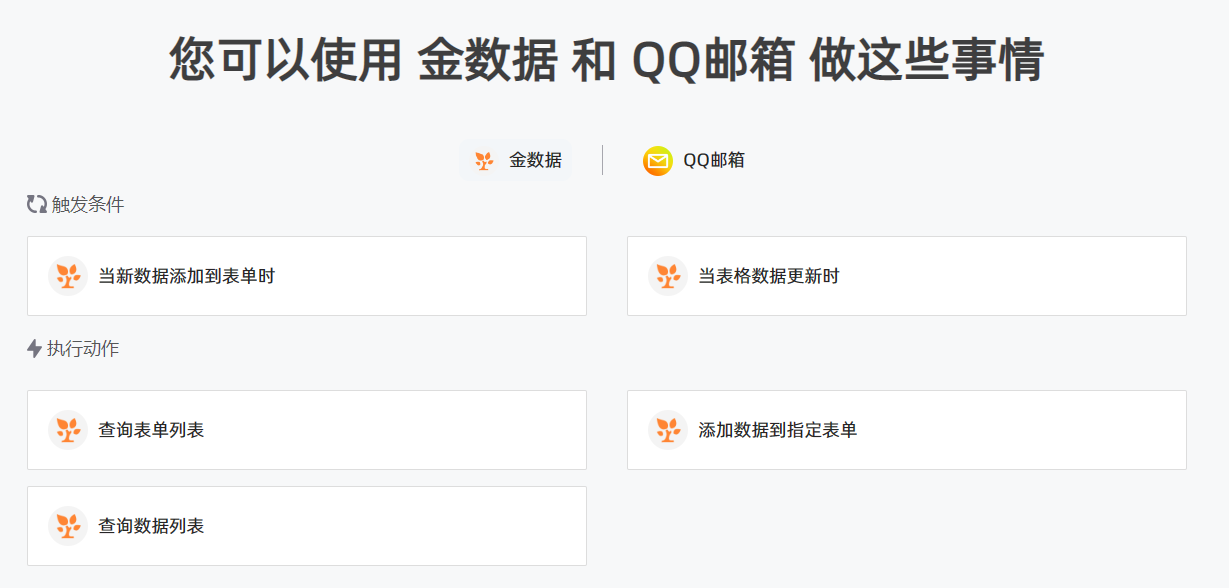Screen dimensions: 1229x588
Task: Click 金数据 in the page heading
Action: (x=488, y=60)
